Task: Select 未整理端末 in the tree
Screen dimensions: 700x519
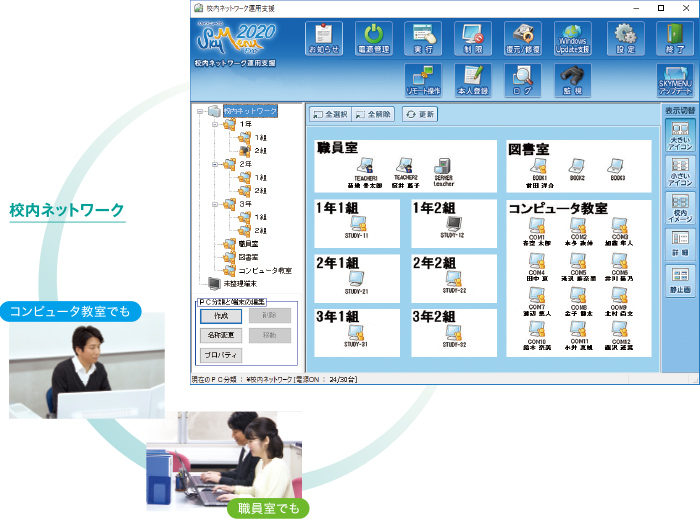Action: click(240, 284)
